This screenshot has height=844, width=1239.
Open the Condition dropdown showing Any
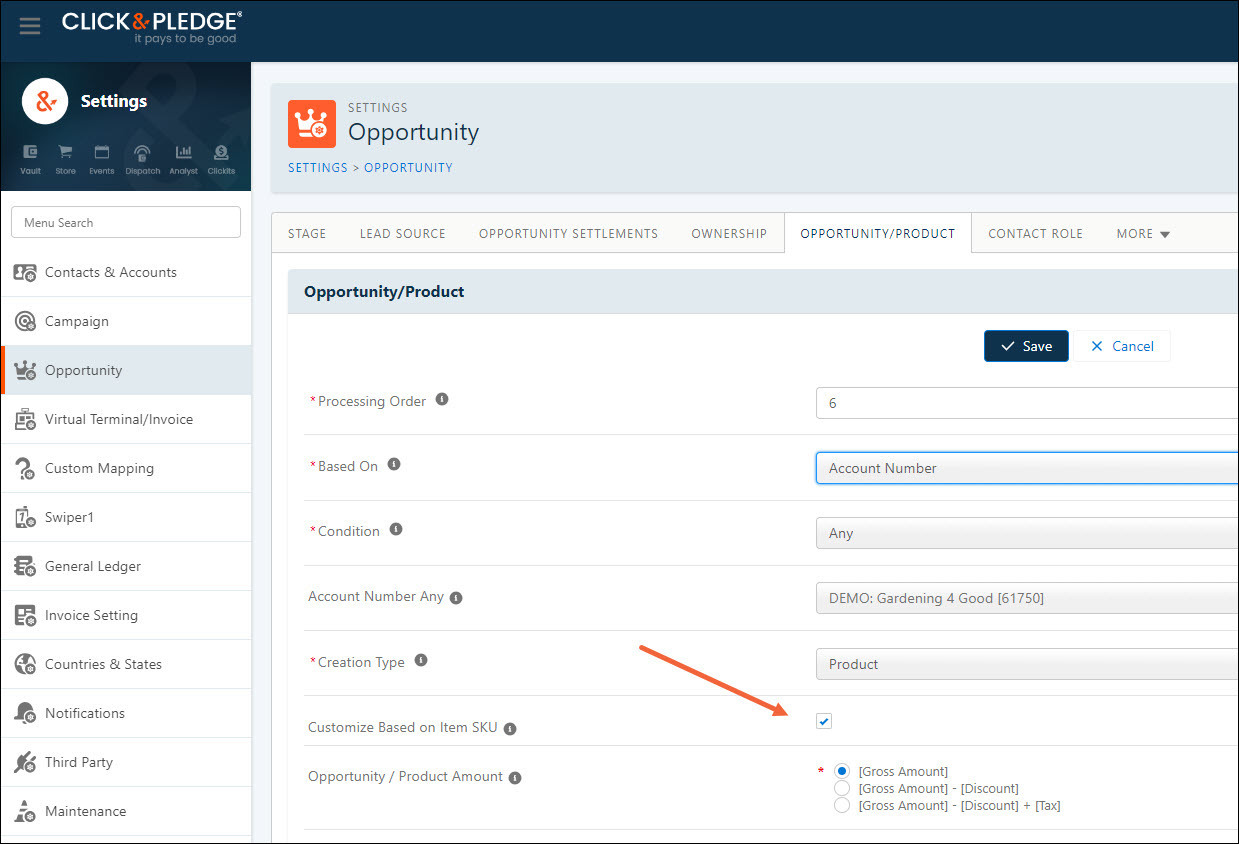1027,533
